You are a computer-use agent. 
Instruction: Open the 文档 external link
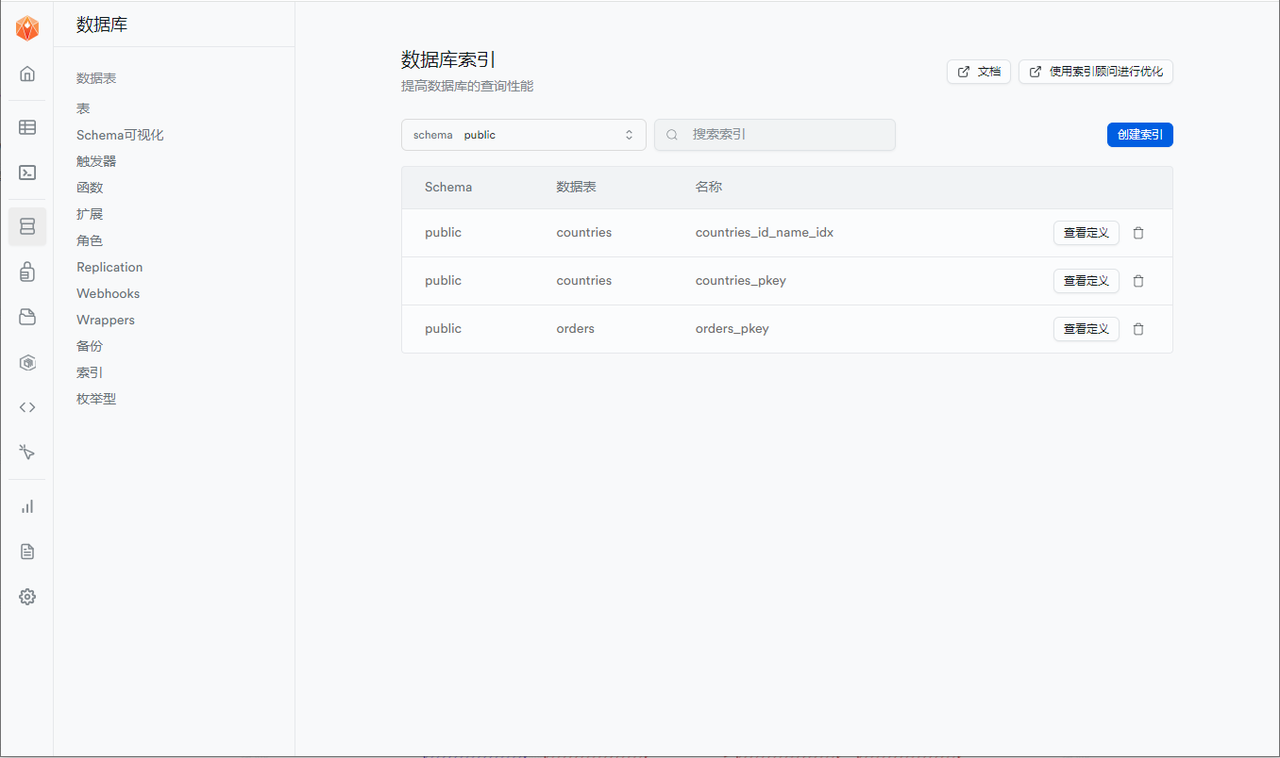(x=978, y=71)
